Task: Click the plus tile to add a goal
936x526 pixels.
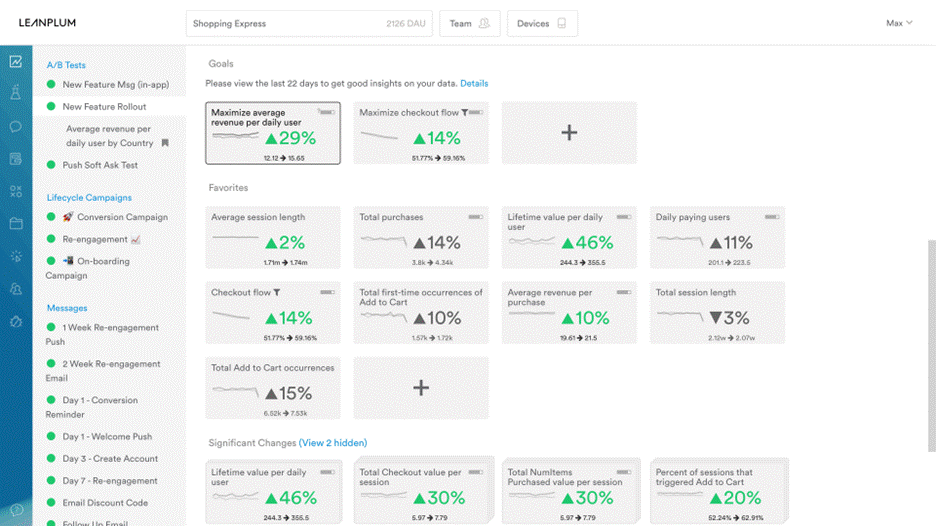Action: [x=569, y=133]
